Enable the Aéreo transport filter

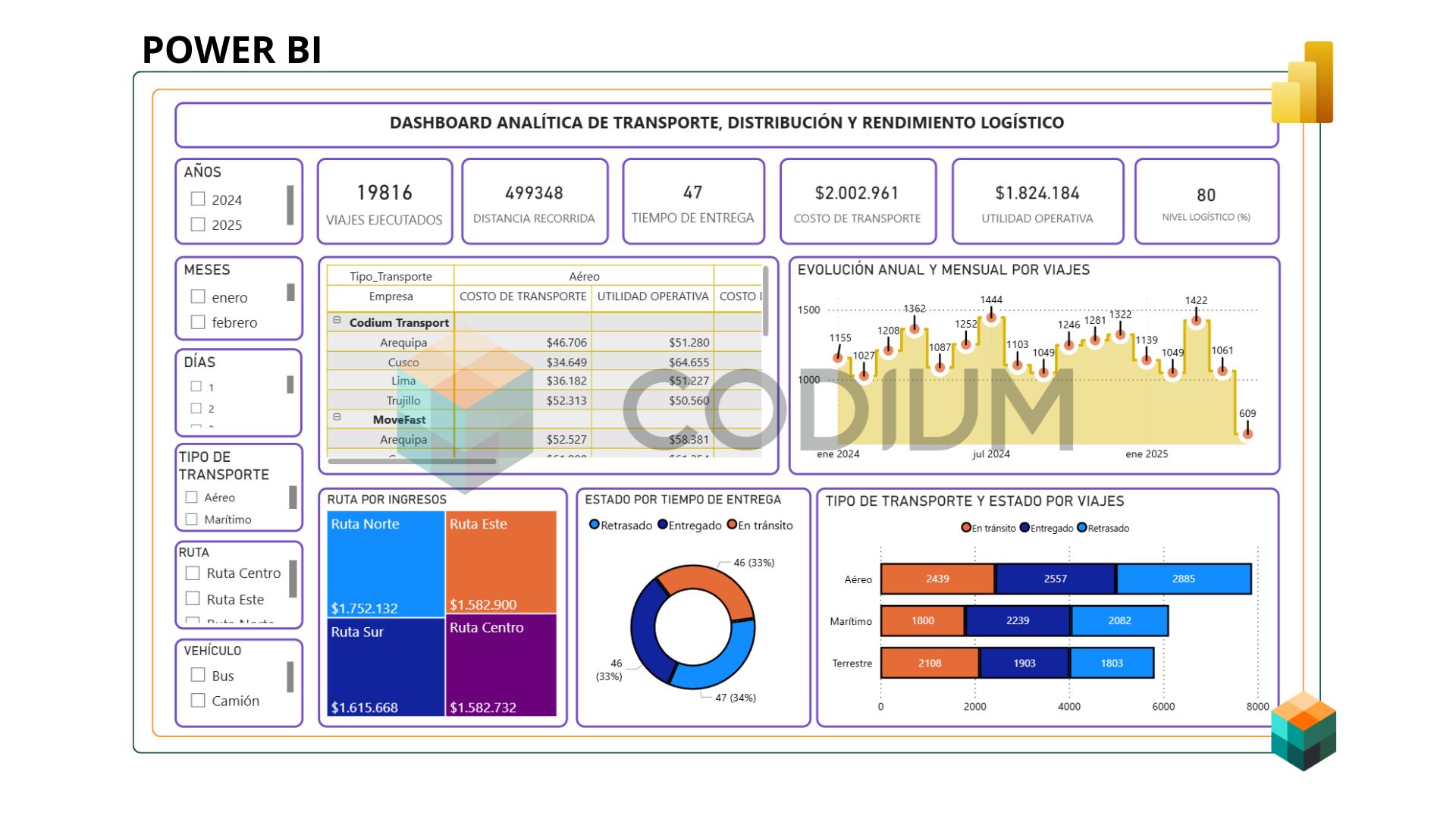click(192, 497)
